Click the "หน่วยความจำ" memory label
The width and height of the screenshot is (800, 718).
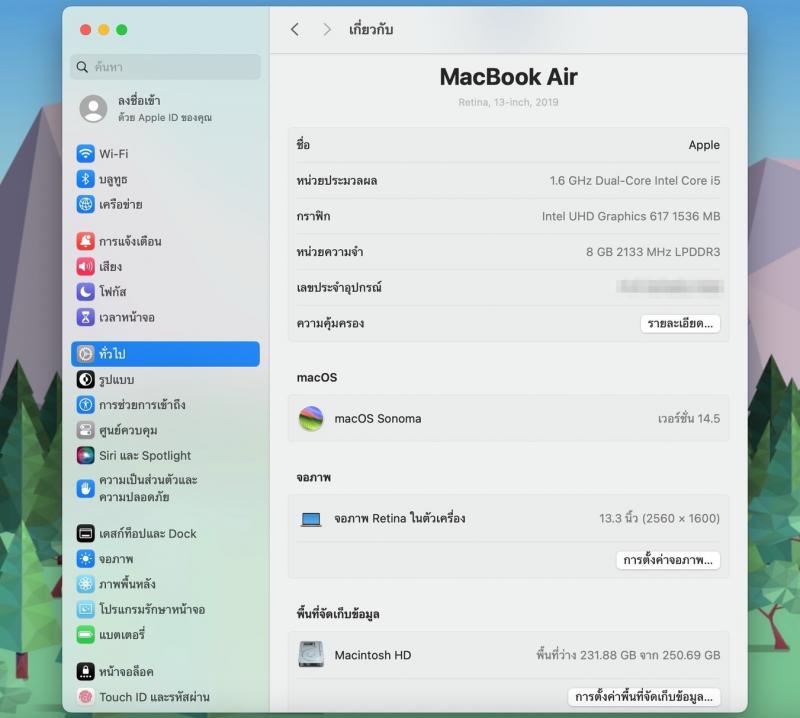[x=330, y=252]
